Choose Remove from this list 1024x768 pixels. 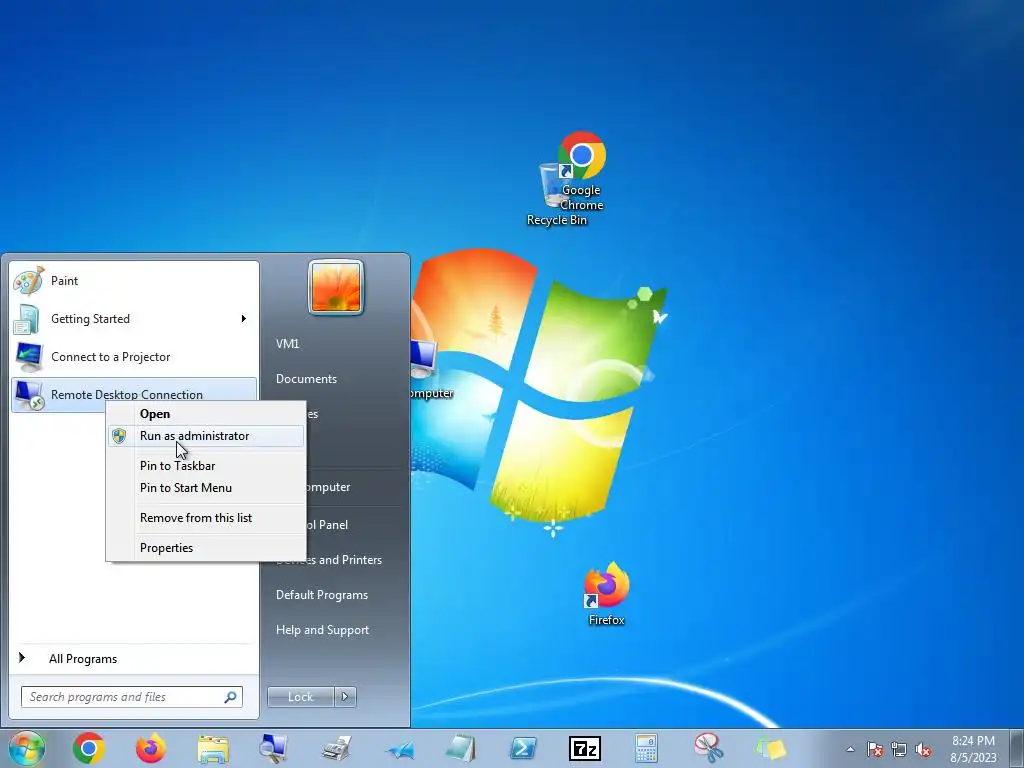206,518
